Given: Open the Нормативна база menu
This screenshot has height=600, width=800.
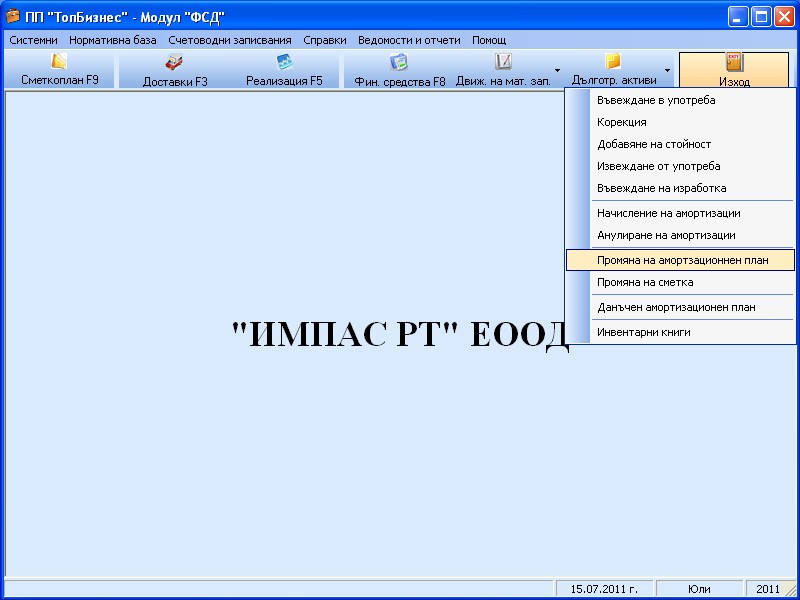Looking at the screenshot, I should pyautogui.click(x=113, y=40).
